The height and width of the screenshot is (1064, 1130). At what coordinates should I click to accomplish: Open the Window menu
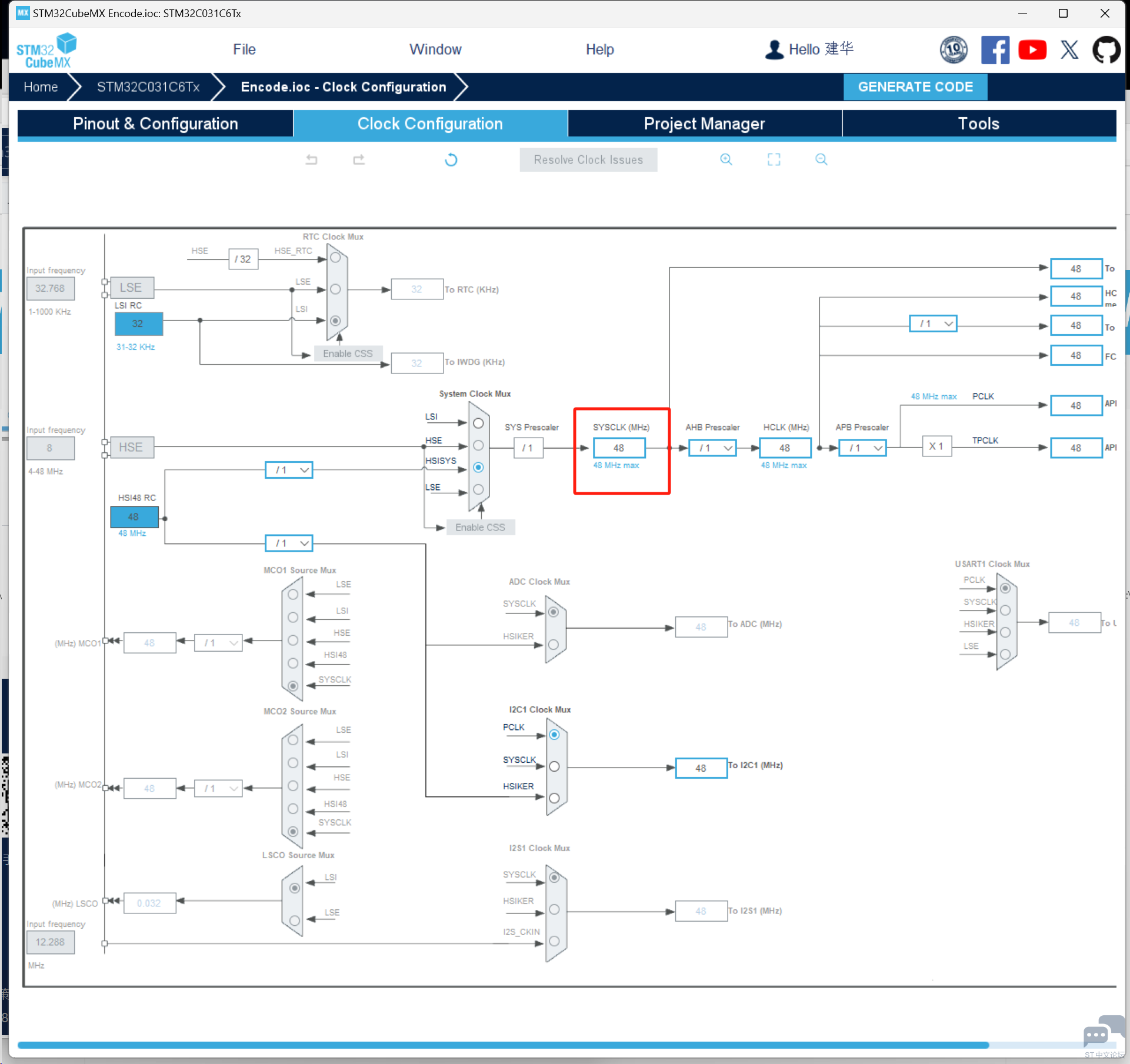tap(435, 49)
